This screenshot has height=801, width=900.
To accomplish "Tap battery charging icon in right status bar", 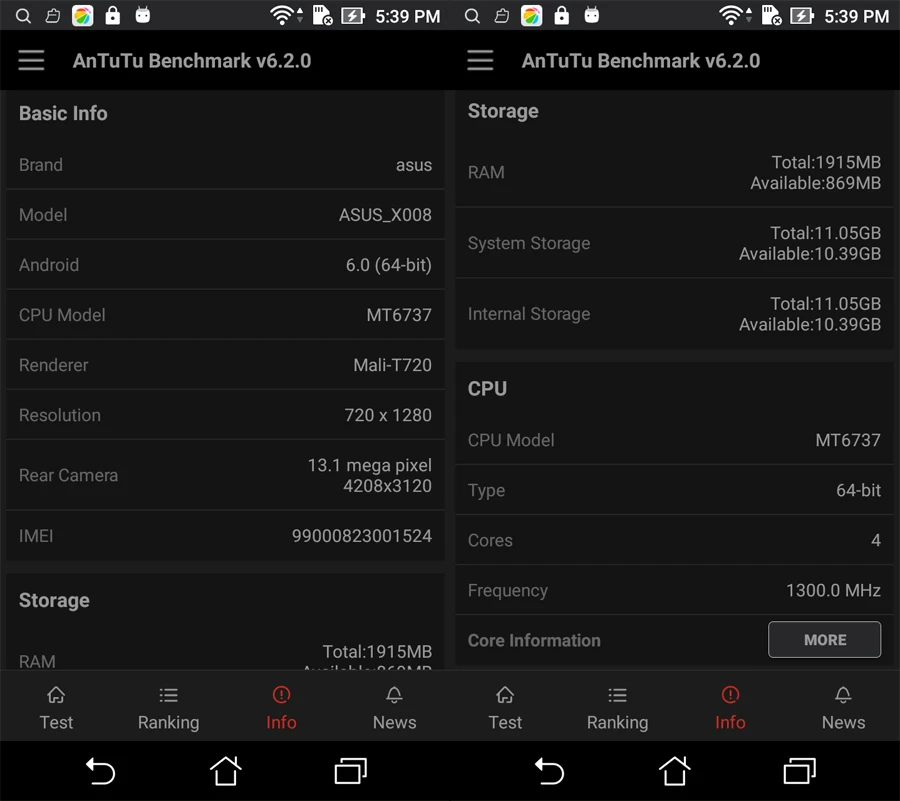I will point(802,15).
